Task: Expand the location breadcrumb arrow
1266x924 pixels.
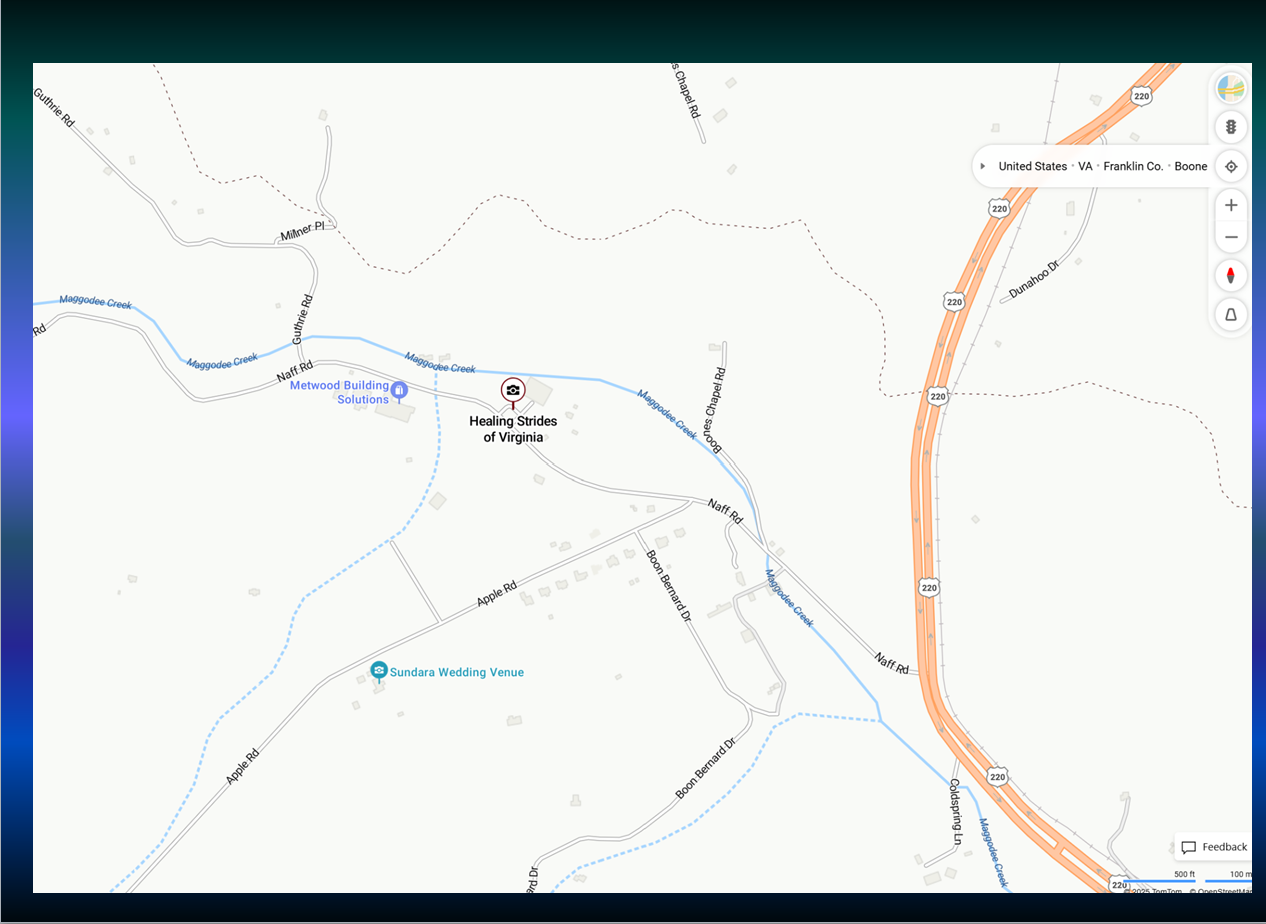Action: click(983, 166)
